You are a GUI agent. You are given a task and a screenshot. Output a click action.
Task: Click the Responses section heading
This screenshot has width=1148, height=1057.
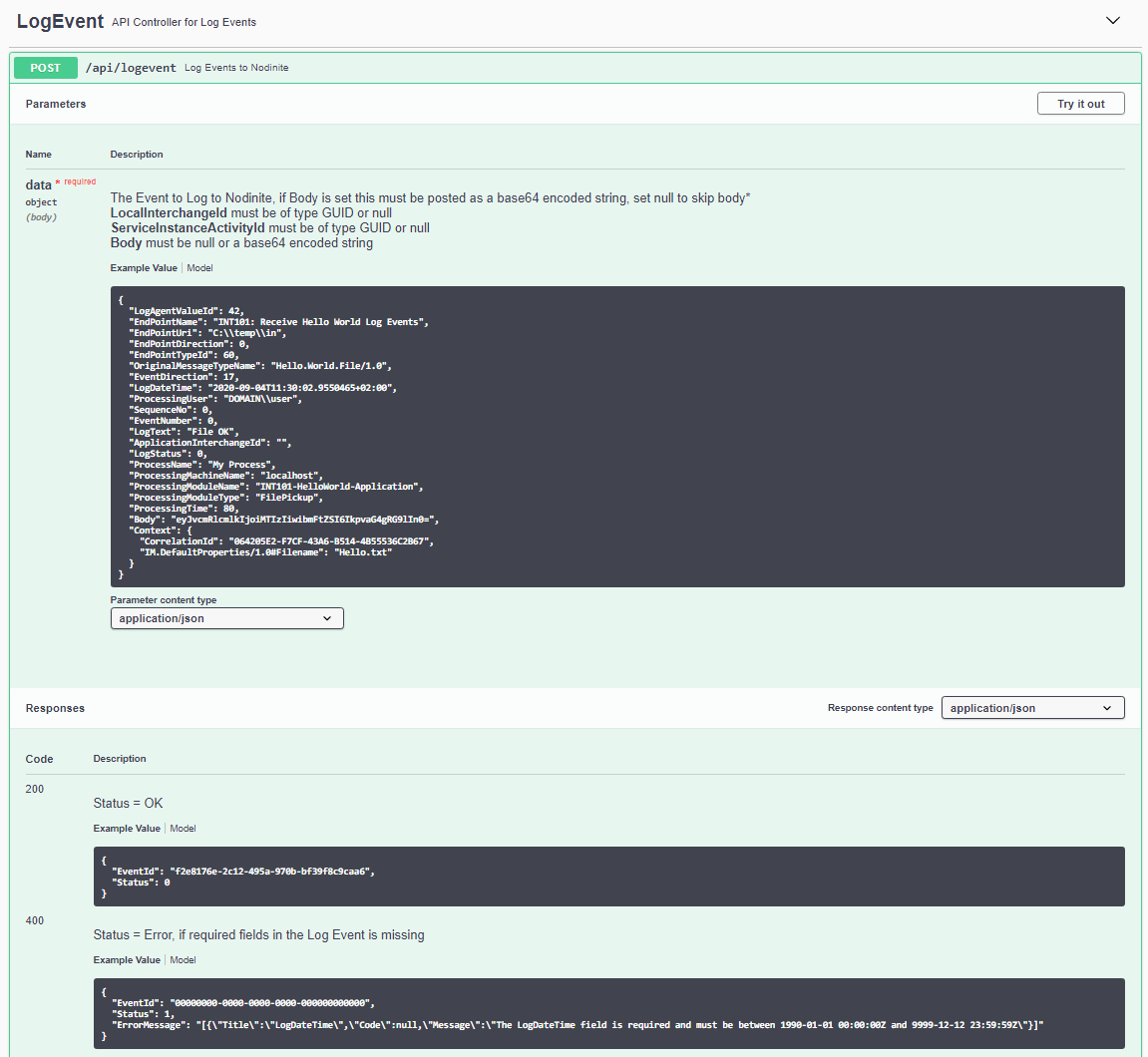click(55, 709)
